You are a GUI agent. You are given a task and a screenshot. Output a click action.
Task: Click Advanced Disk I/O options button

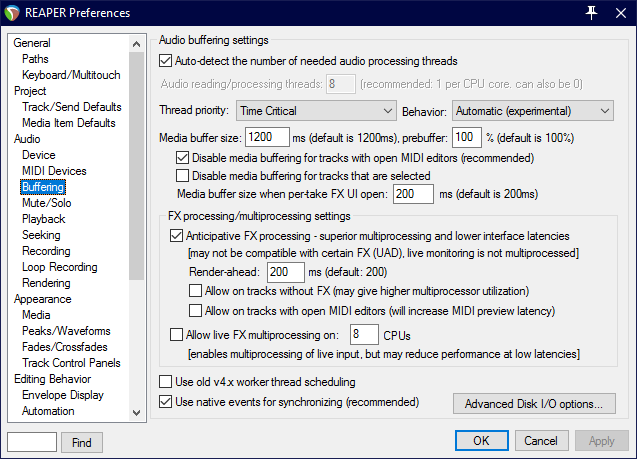coord(534,405)
